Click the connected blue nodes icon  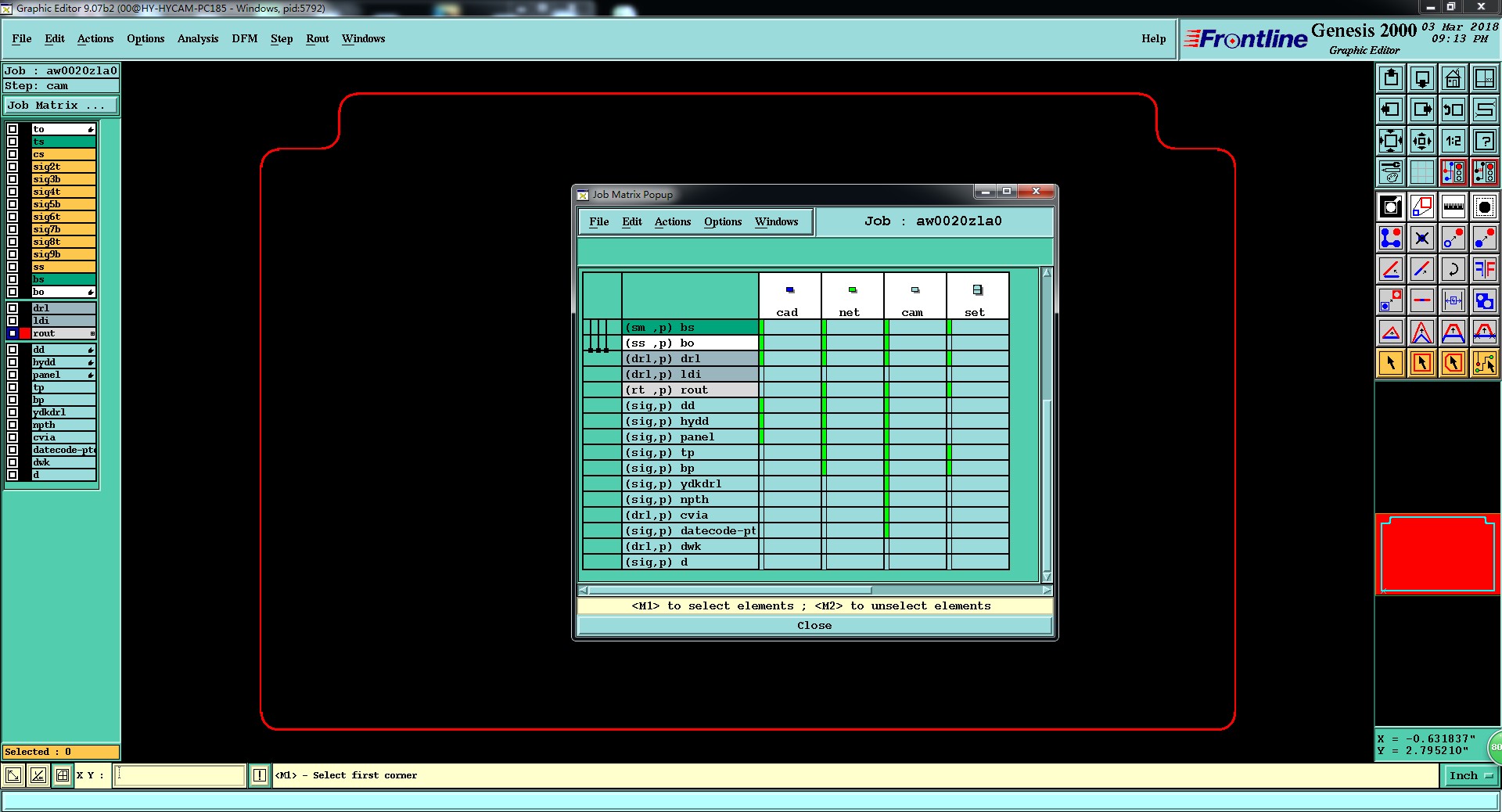click(1391, 238)
